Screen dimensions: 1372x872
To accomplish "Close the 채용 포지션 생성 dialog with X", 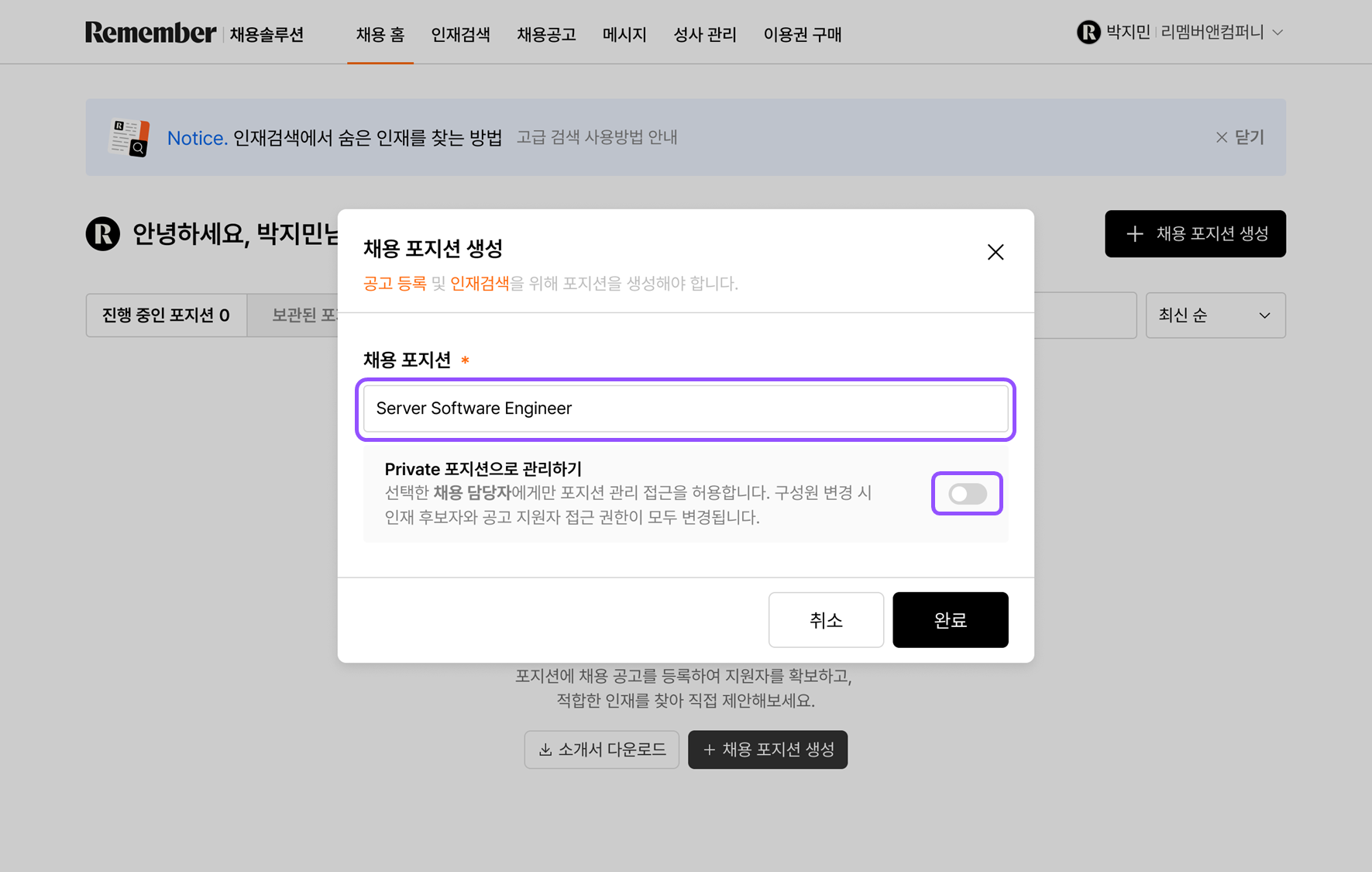I will [995, 252].
